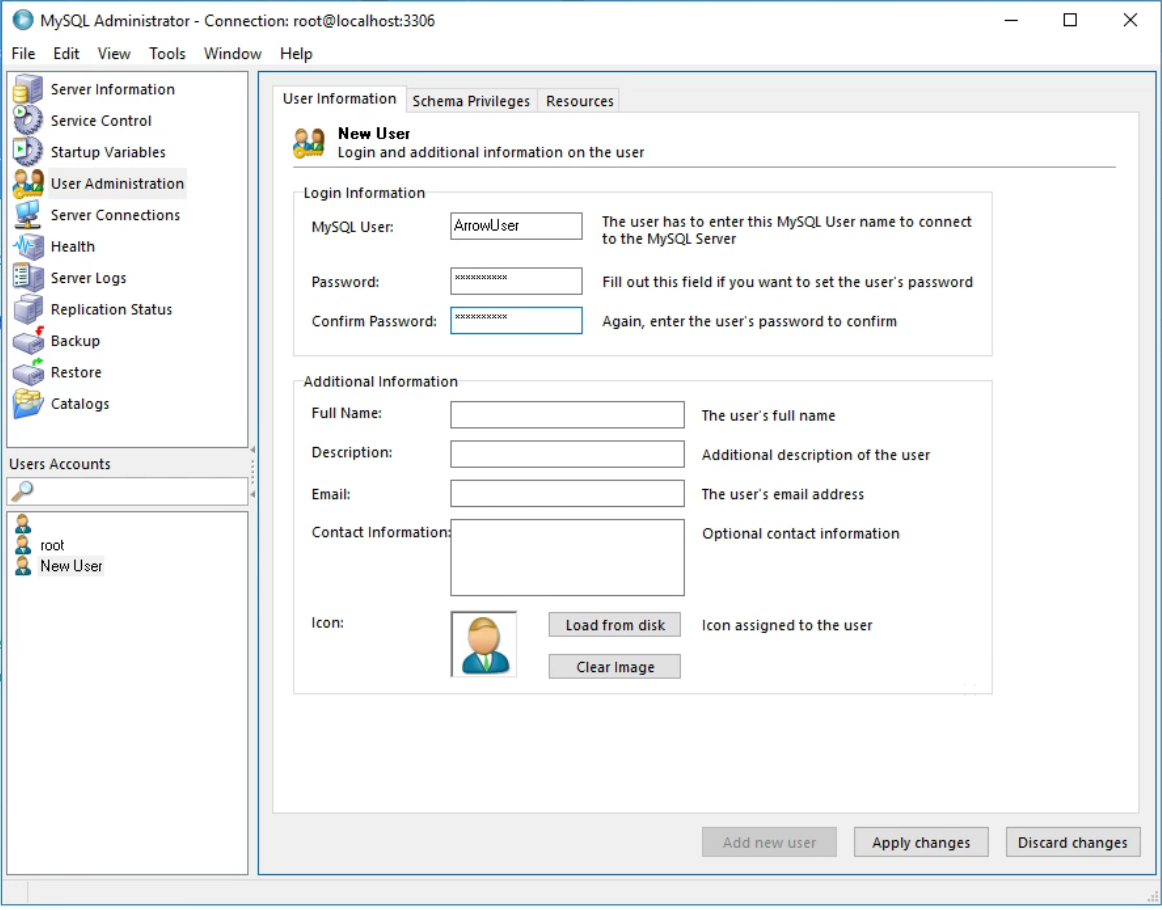This screenshot has height=910, width=1162.
Task: Click the Service Control gear icon
Action: [x=27, y=120]
